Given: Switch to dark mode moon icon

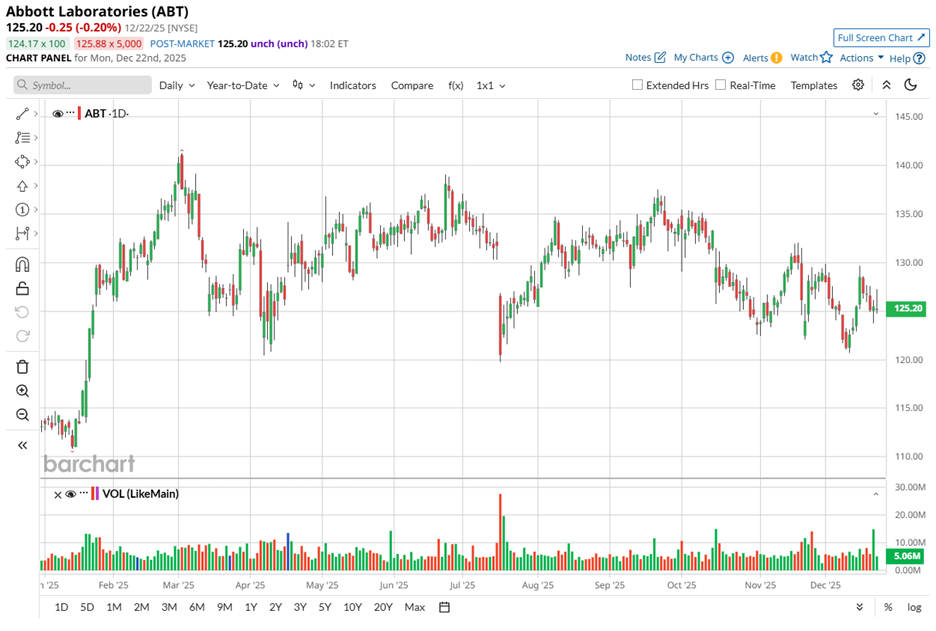Looking at the screenshot, I should 910,85.
